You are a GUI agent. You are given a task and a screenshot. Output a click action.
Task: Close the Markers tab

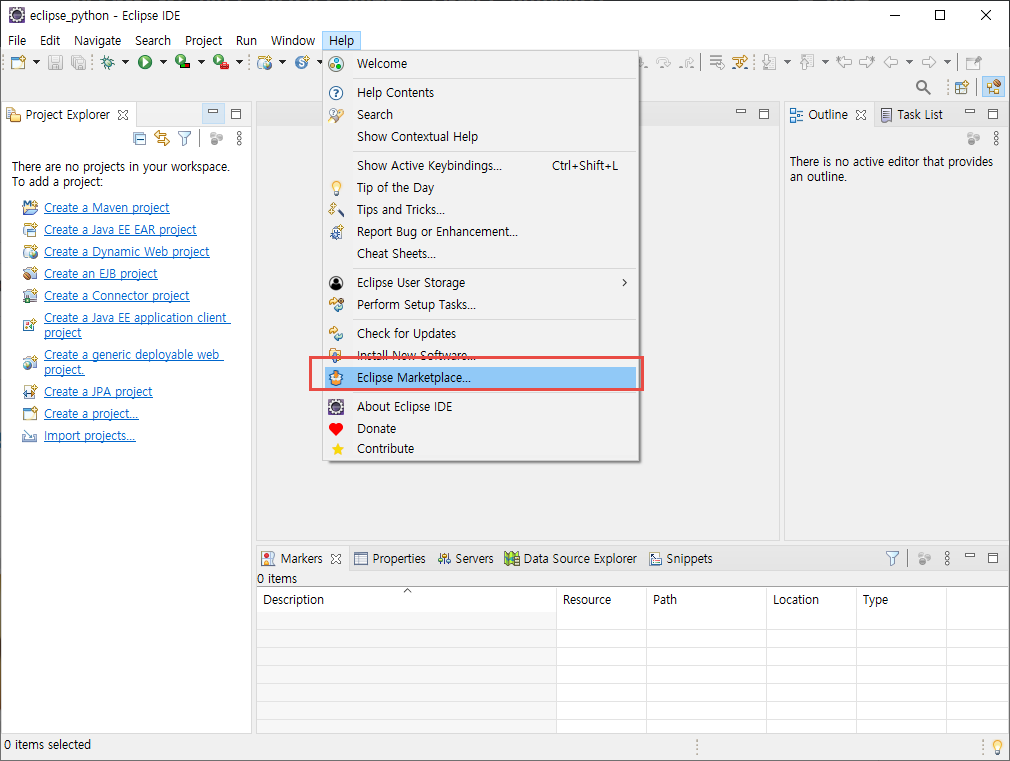pos(336,559)
